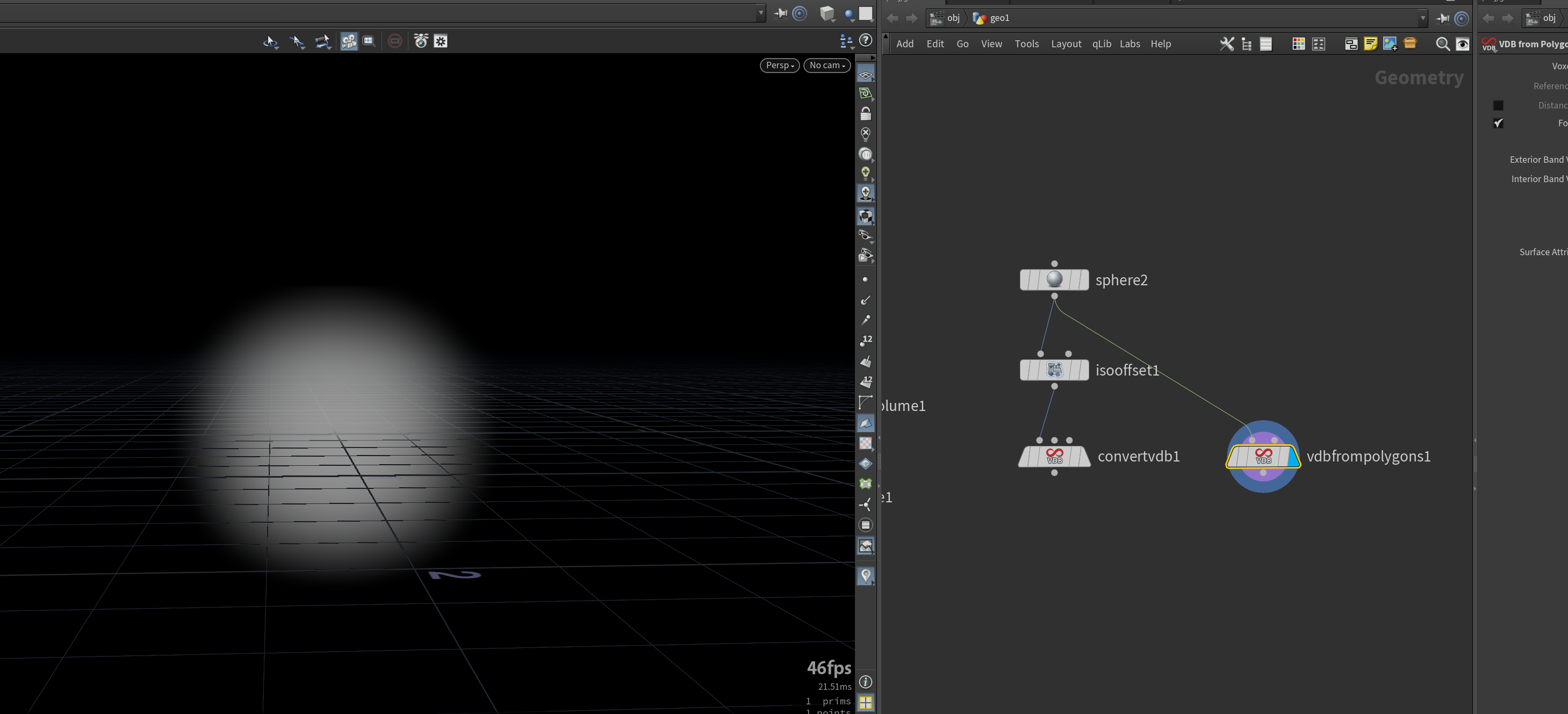Select the convertvdb1 VDB node
Image resolution: width=1568 pixels, height=714 pixels.
click(x=1054, y=456)
